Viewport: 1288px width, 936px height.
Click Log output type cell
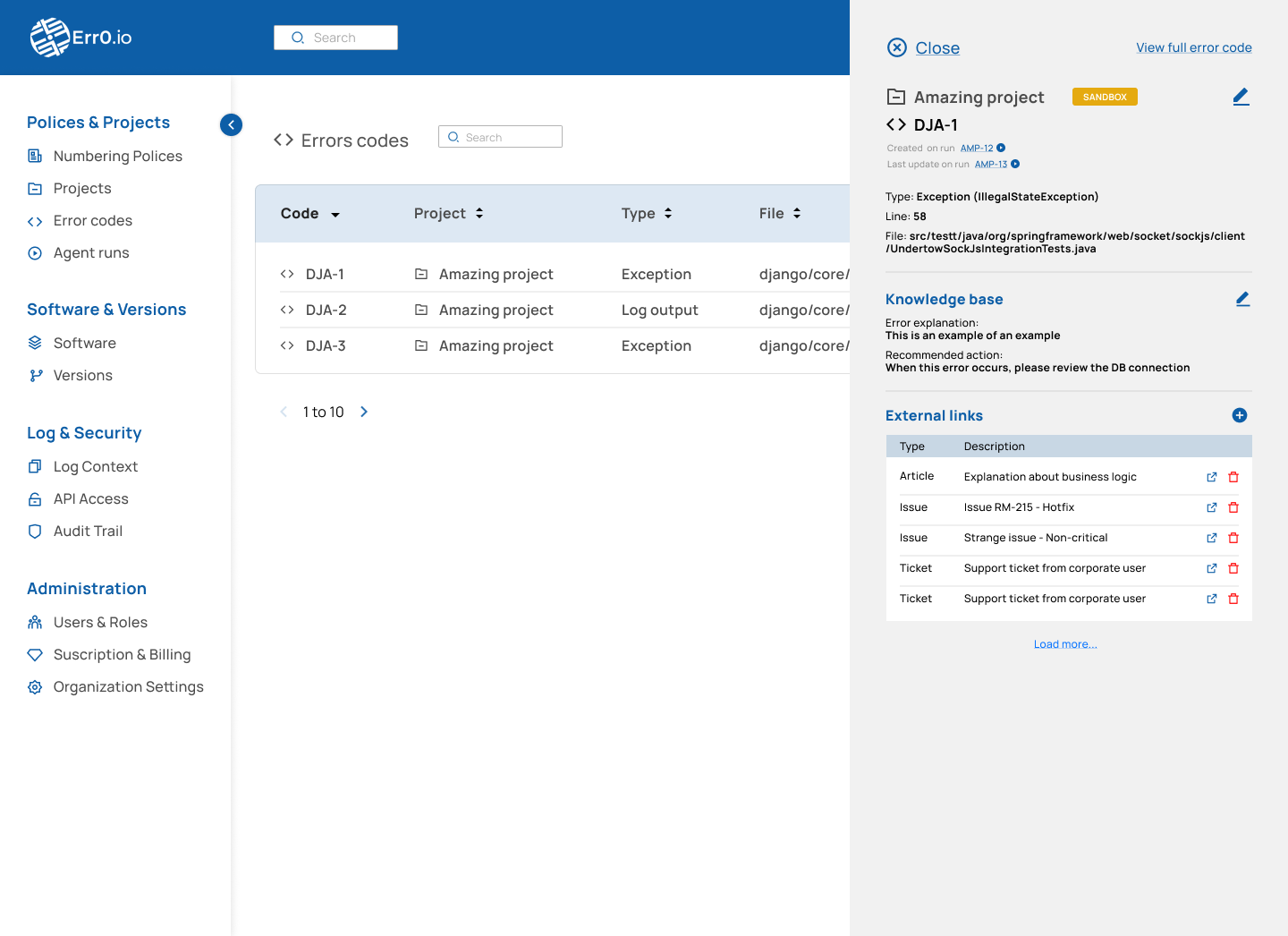659,310
